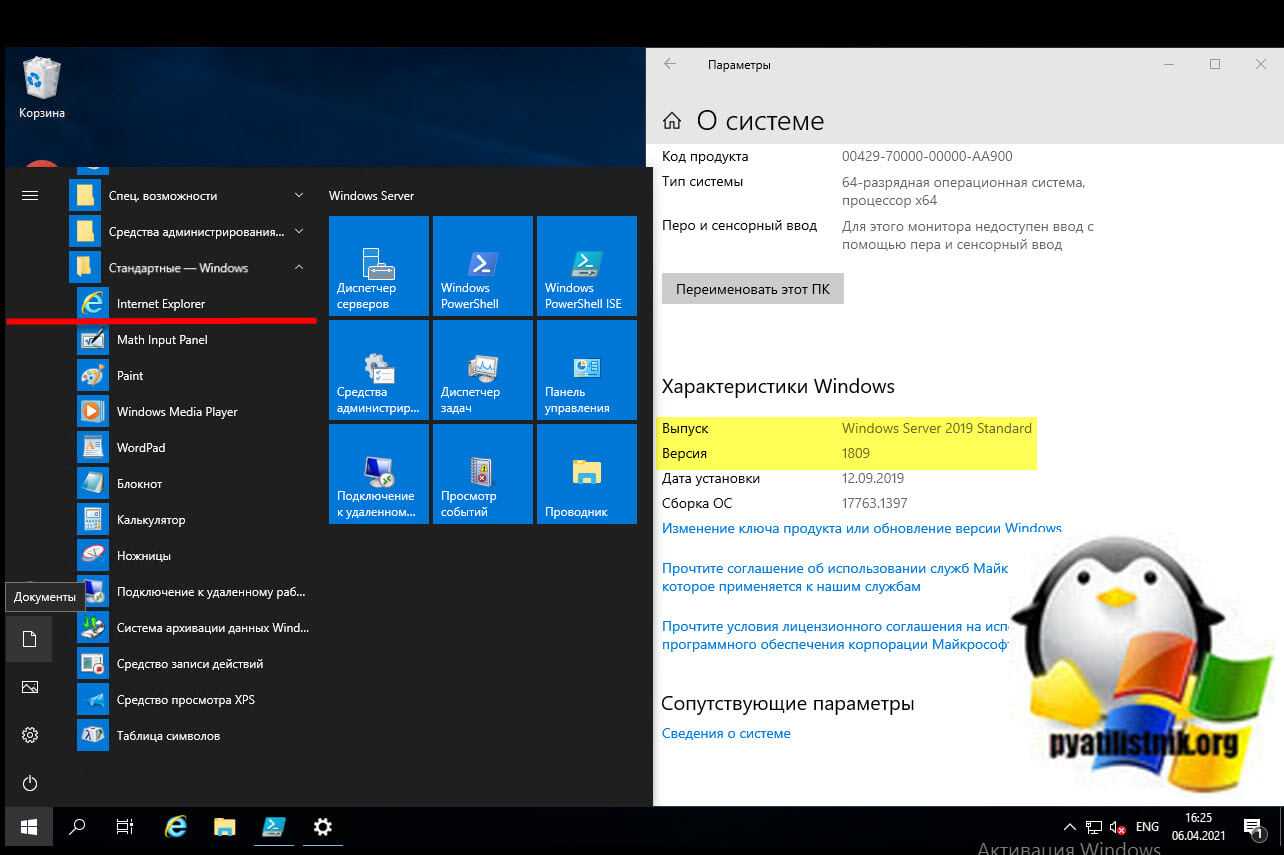Open WordPad
The image size is (1284, 855).
193,447
